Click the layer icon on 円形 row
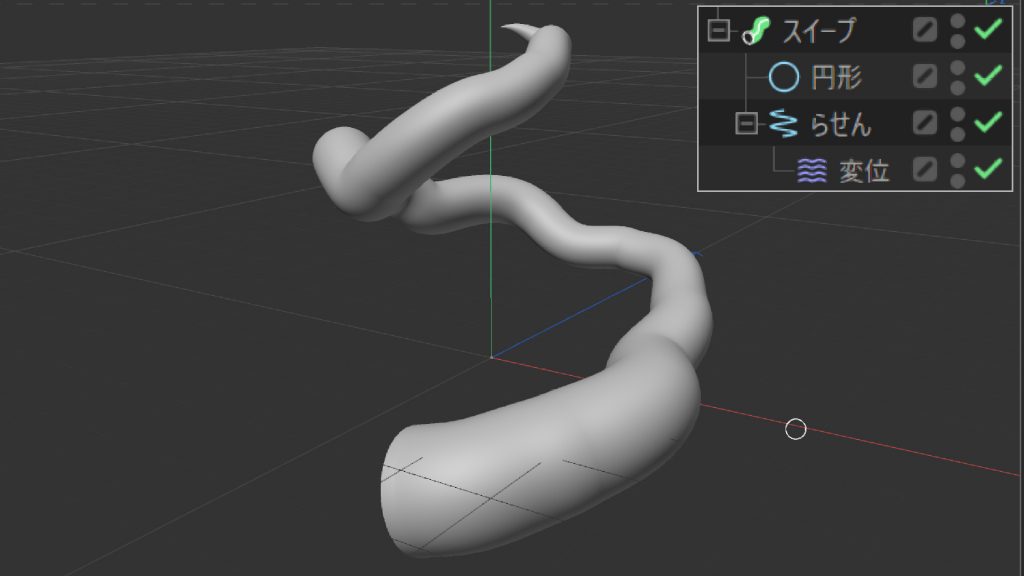 pyautogui.click(x=925, y=76)
